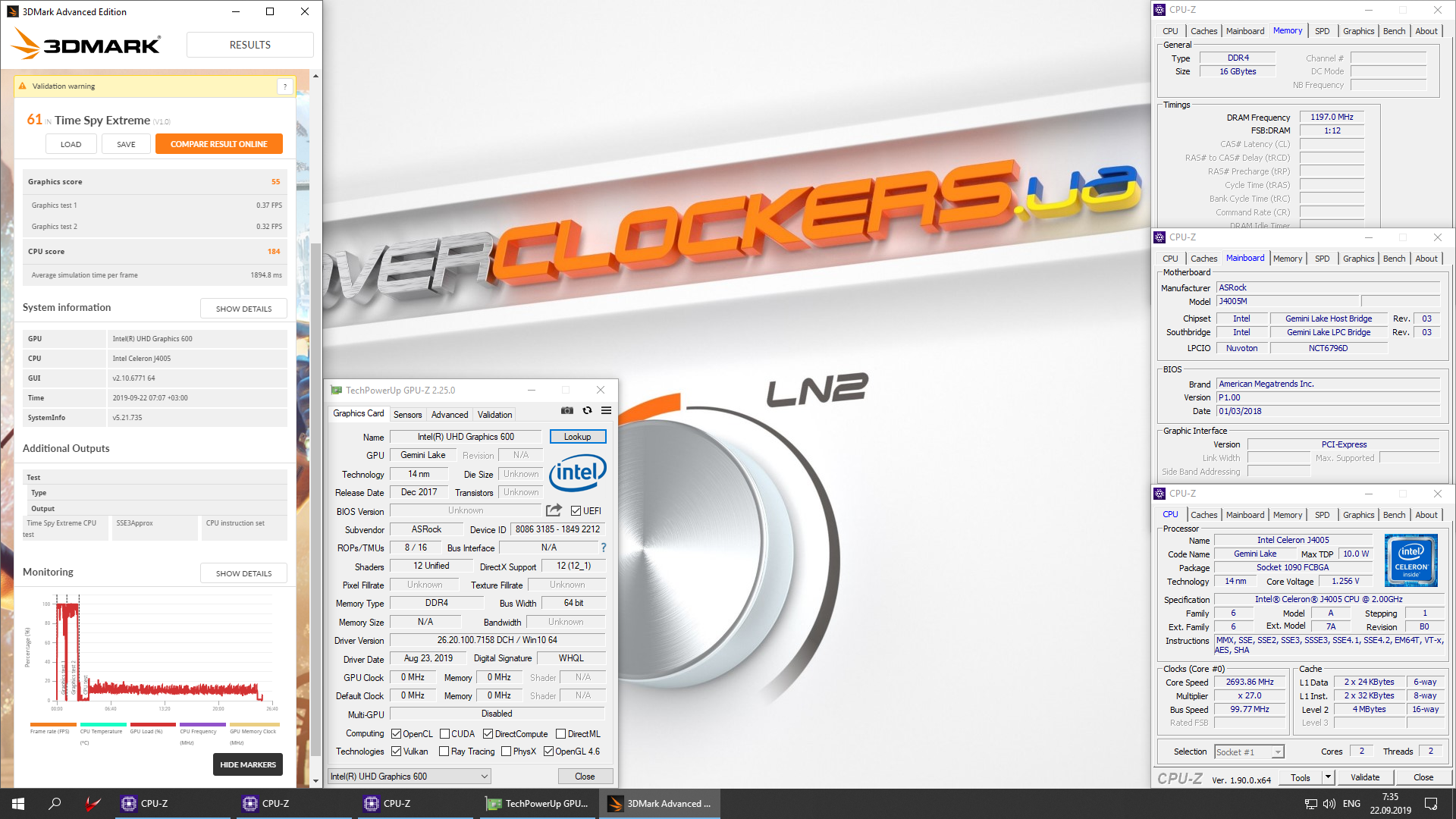The image size is (1456, 819).
Task: Open the Socket #1 selection dropdown
Action: (x=1249, y=752)
